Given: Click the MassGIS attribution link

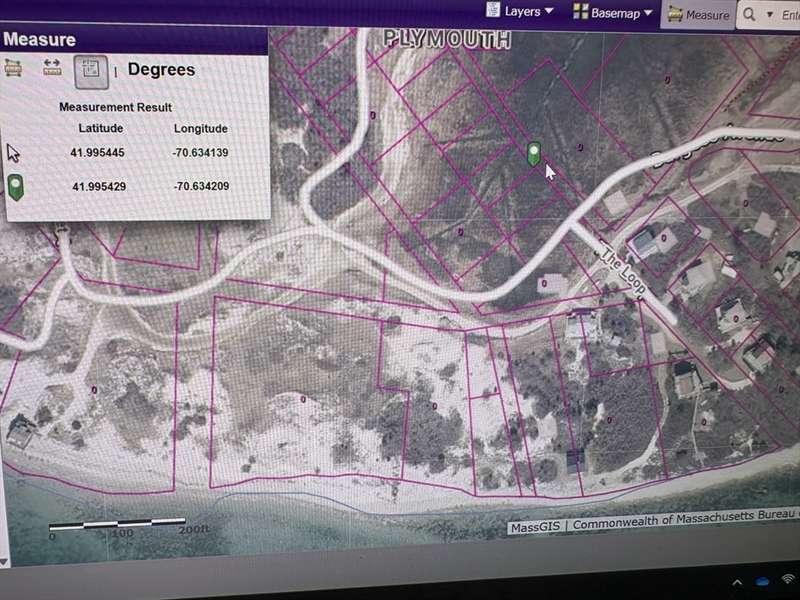Looking at the screenshot, I should [x=533, y=525].
